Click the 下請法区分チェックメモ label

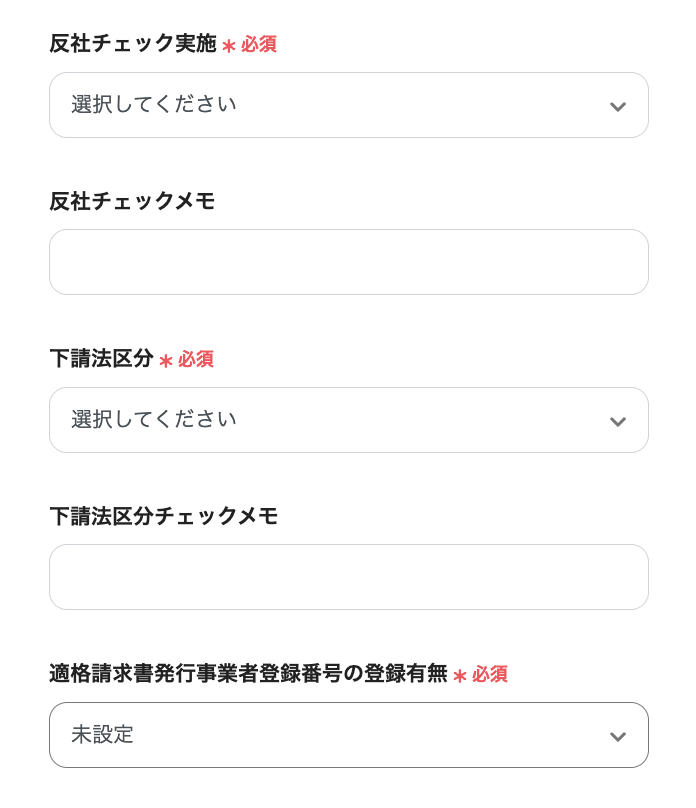(163, 516)
